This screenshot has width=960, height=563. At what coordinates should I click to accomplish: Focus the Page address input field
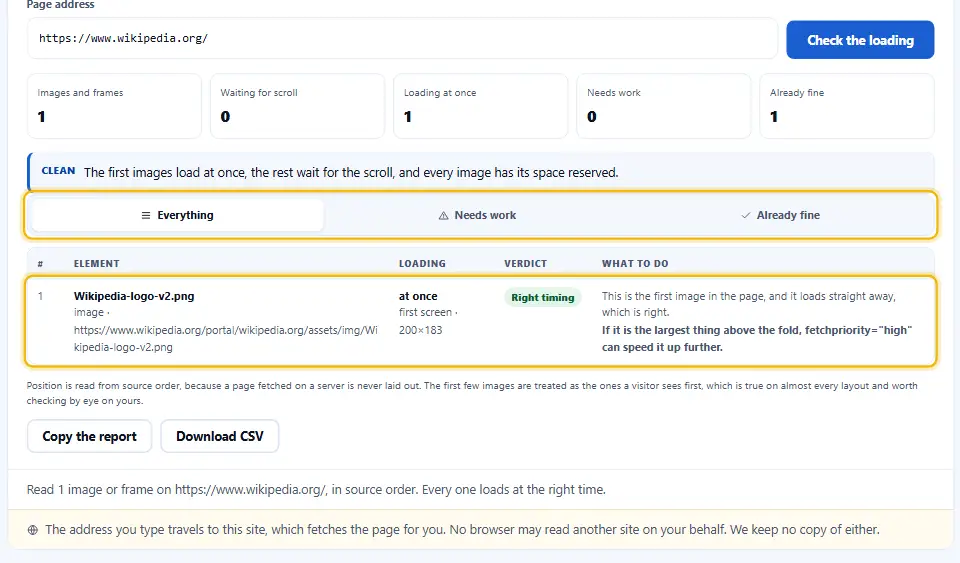point(402,39)
